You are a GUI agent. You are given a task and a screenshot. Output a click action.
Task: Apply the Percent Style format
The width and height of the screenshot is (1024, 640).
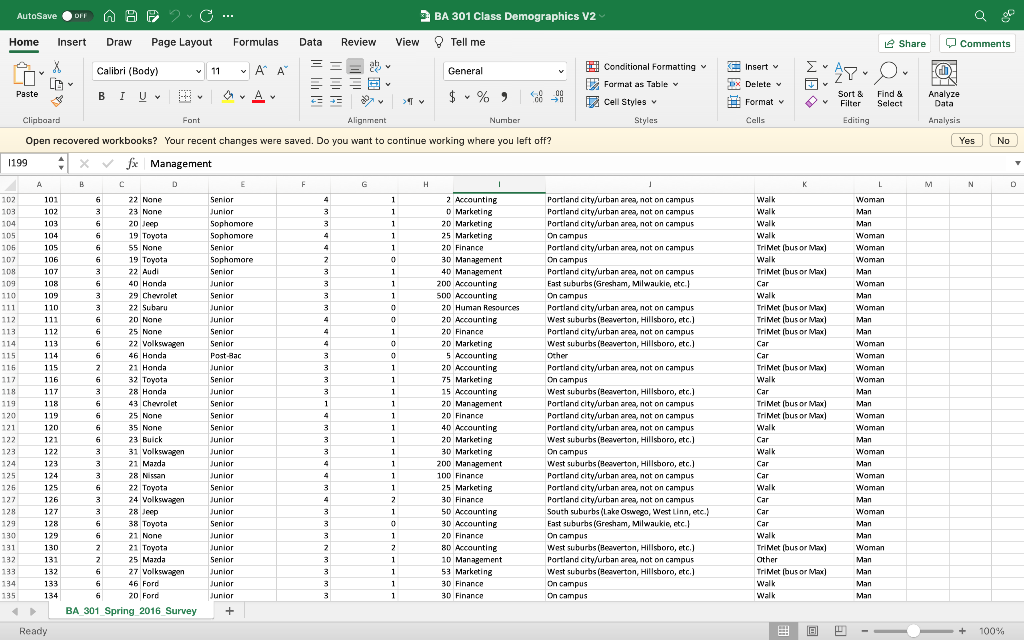tap(482, 97)
